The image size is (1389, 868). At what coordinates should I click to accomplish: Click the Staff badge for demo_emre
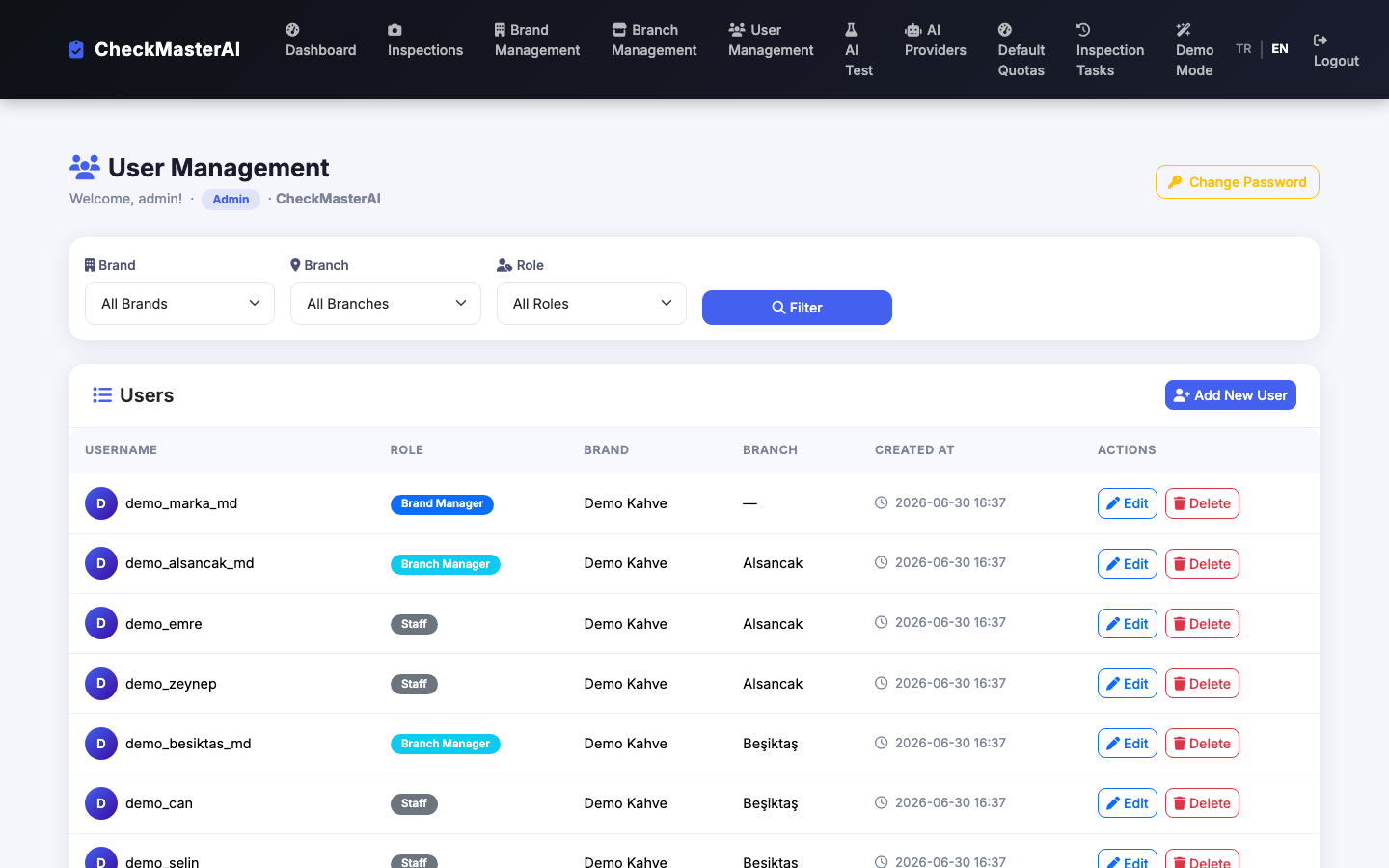(x=414, y=624)
